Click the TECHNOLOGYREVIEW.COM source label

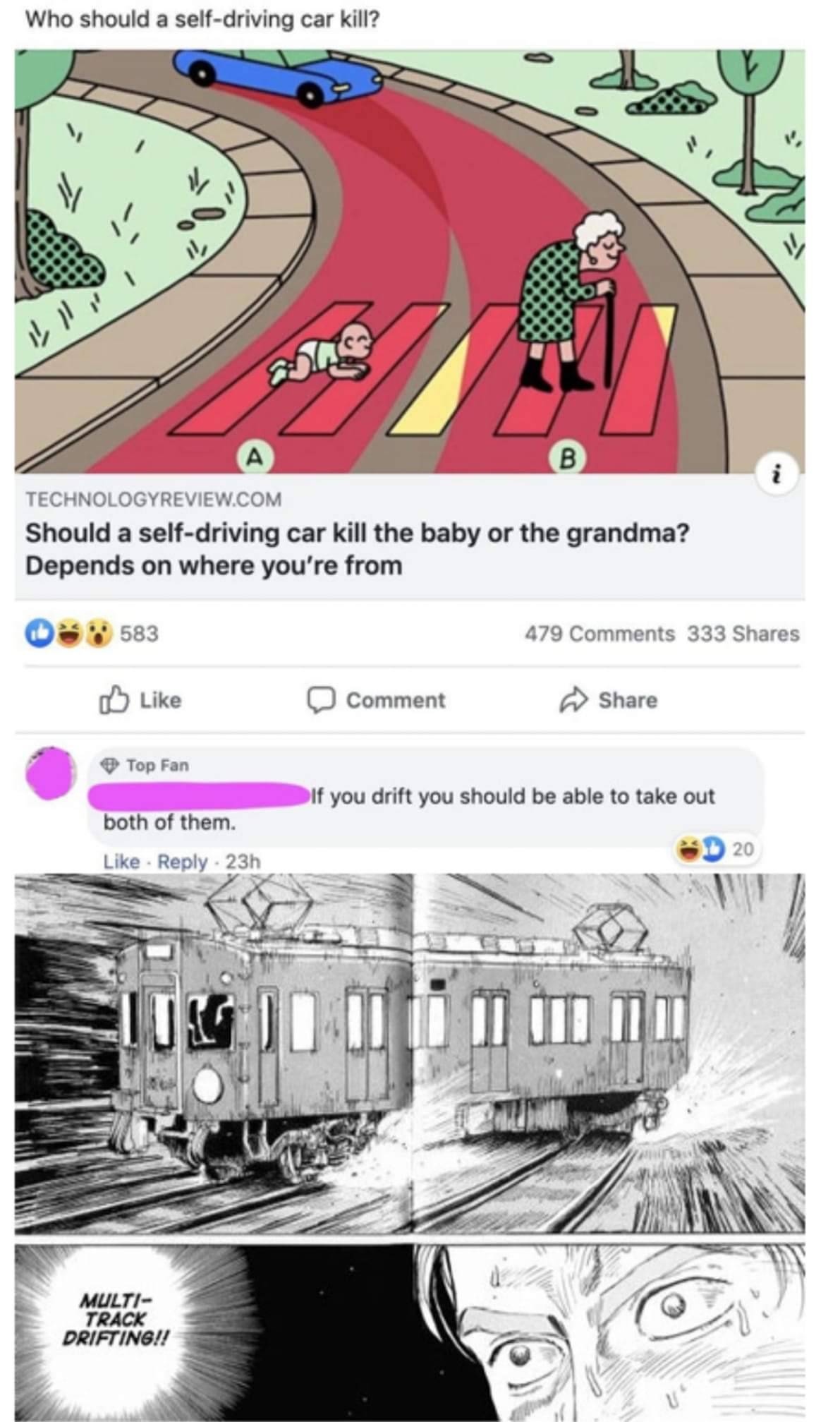click(154, 500)
